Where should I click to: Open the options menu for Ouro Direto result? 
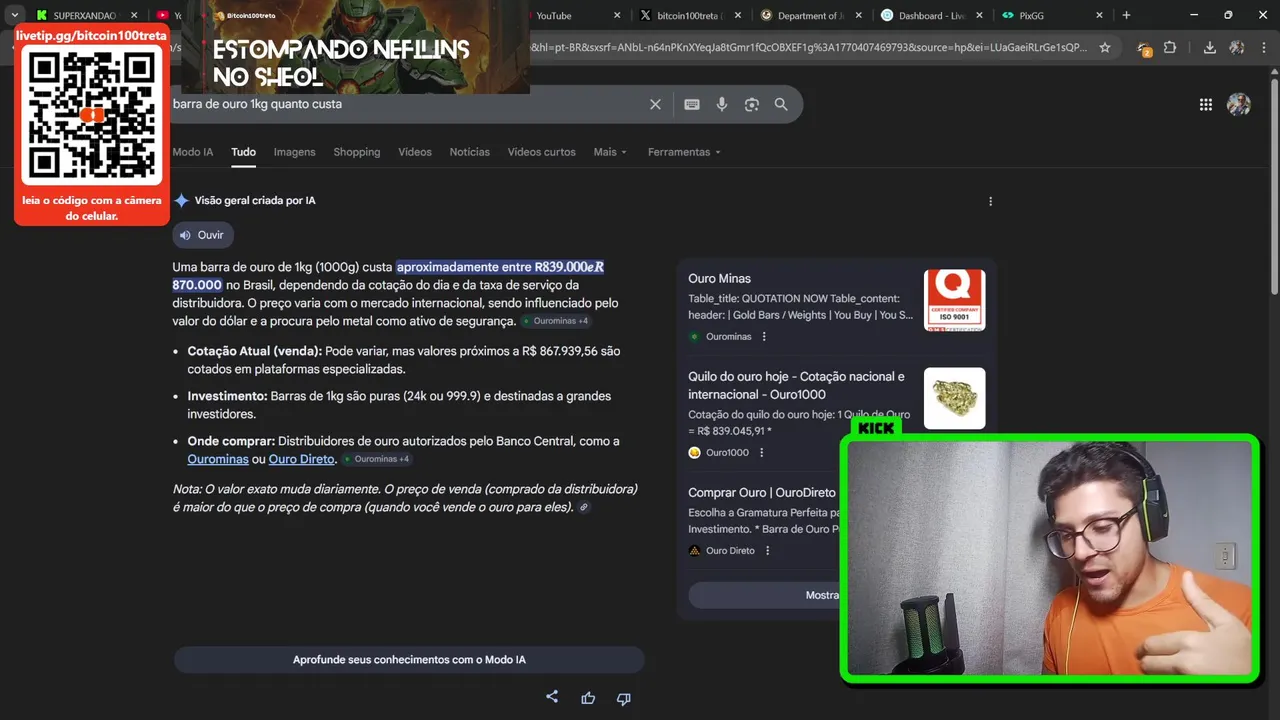point(767,550)
